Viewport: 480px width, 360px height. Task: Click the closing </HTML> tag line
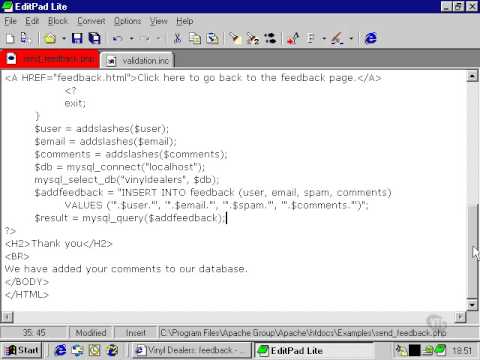coord(27,295)
